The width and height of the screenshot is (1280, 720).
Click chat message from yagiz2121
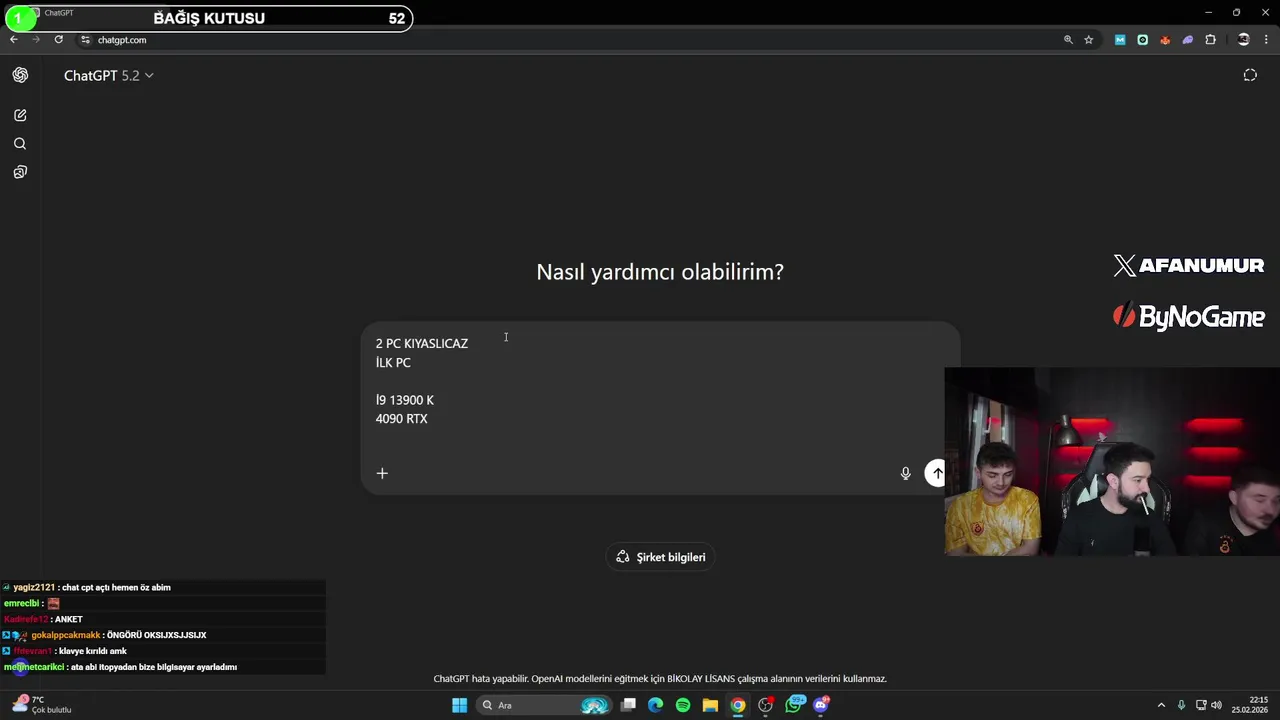tap(92, 587)
